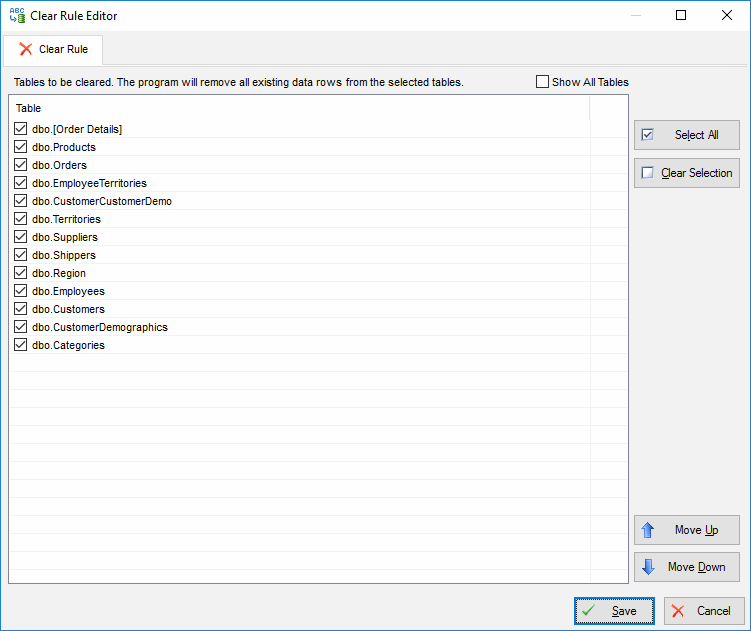751x631 pixels.
Task: Uncheck the dbo.Employees checkbox
Action: tap(21, 291)
